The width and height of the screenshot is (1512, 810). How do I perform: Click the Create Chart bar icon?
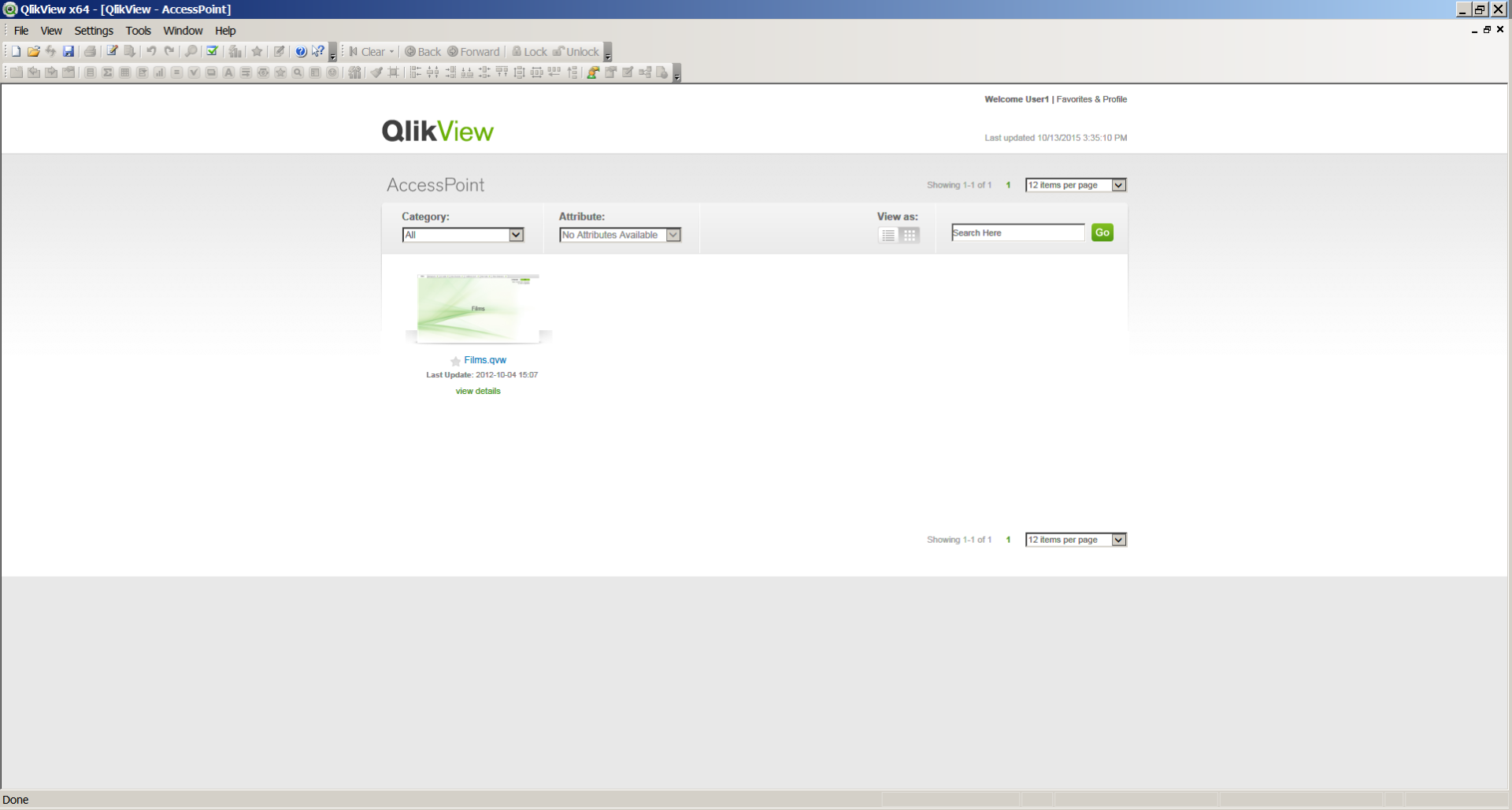(x=159, y=72)
